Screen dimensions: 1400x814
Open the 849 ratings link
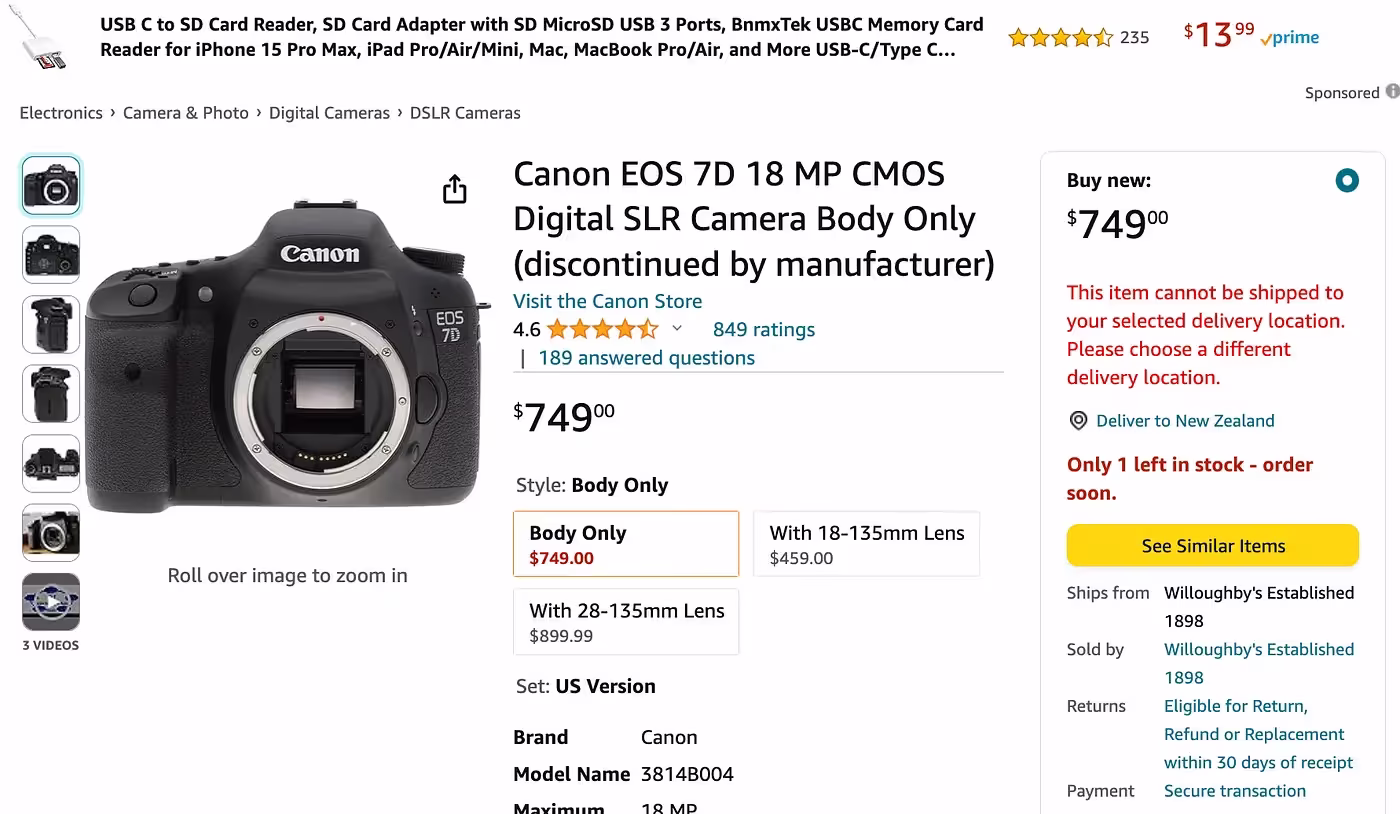click(x=763, y=329)
